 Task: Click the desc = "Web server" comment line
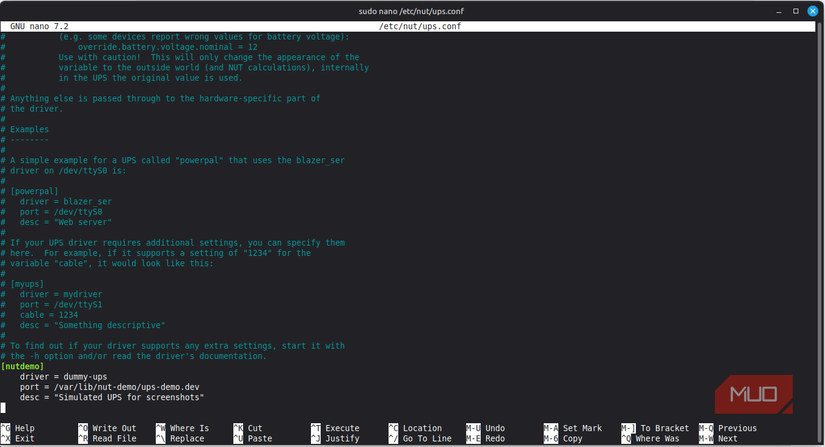click(57, 222)
